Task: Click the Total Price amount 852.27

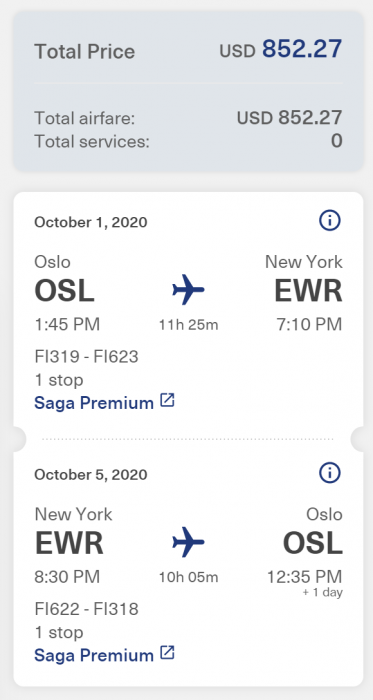Action: pos(302,49)
